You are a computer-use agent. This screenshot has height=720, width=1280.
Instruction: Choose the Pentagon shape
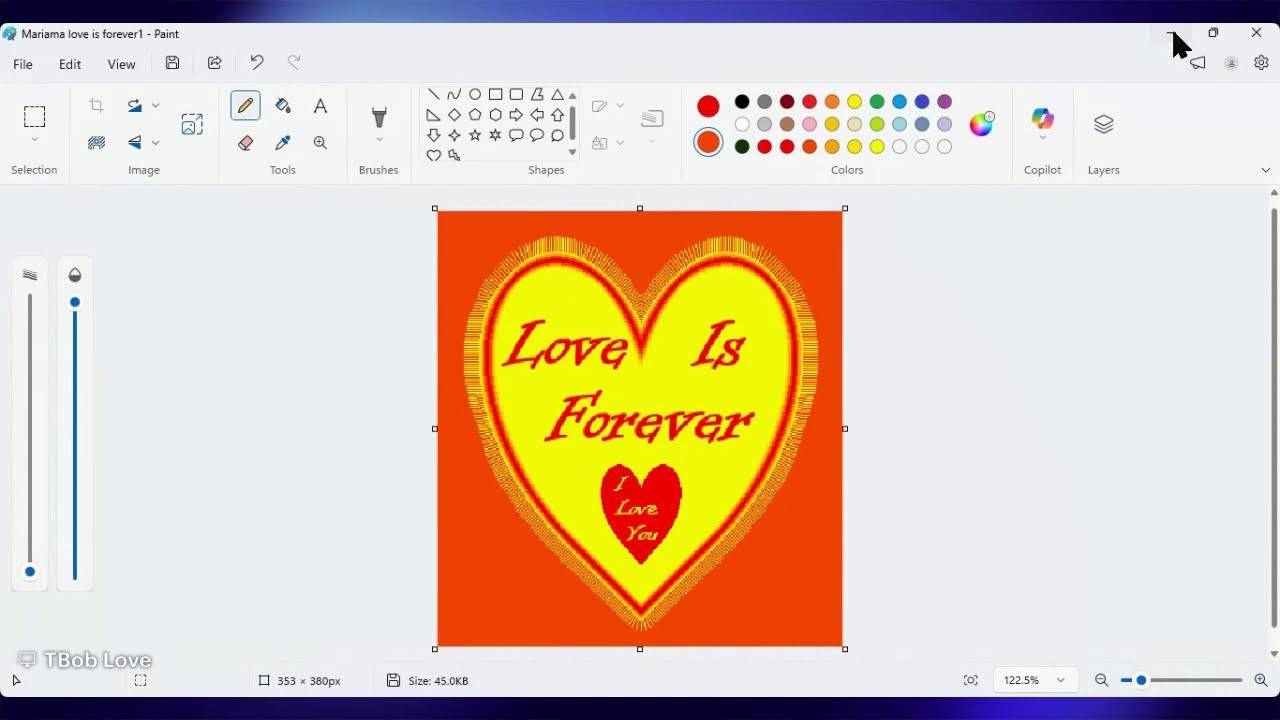(475, 115)
